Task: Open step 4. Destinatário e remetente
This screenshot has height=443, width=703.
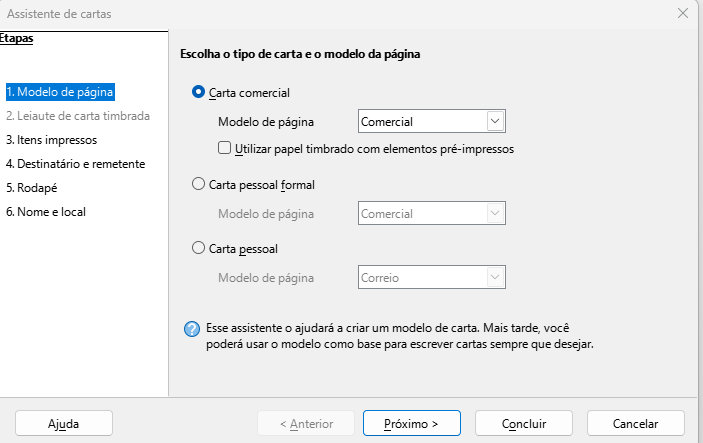Action: point(76,164)
